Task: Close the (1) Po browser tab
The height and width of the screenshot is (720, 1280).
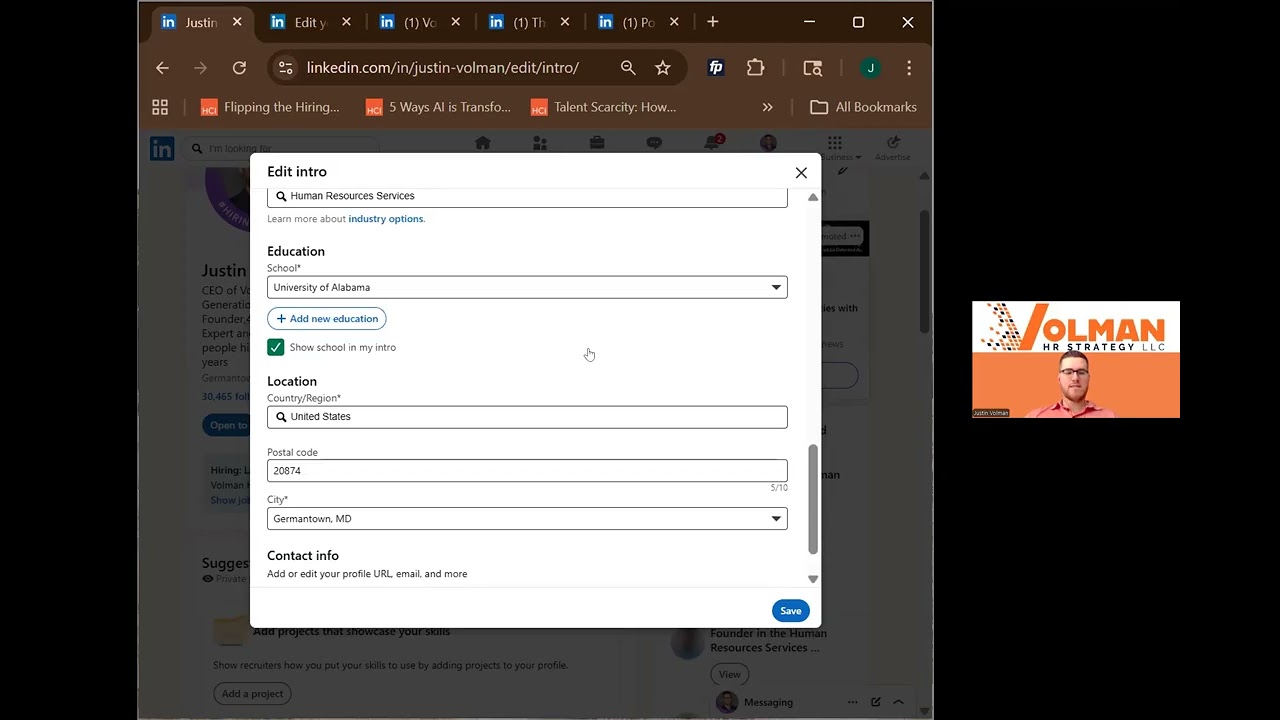Action: [x=674, y=22]
